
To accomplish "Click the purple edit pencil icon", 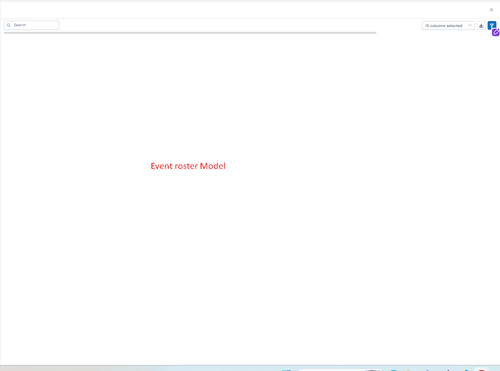I will point(496,32).
